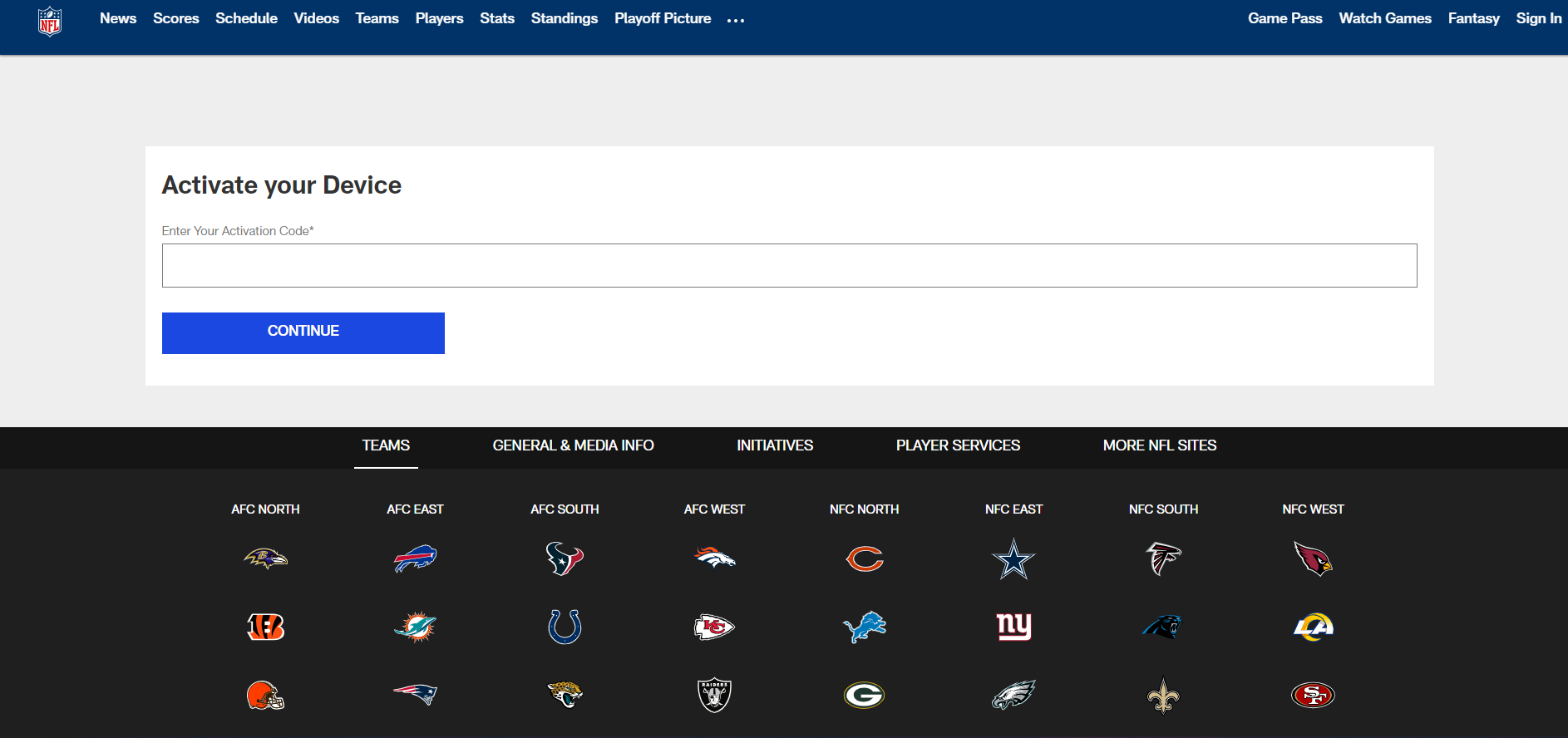This screenshot has width=1568, height=738.
Task: Select the Los Angeles Rams logo
Action: 1313,627
